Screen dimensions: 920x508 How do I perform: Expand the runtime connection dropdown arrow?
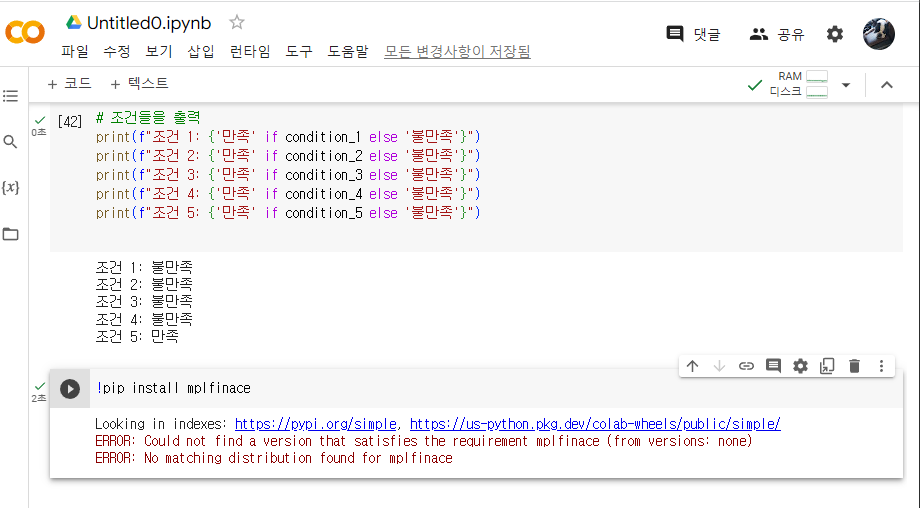(x=845, y=85)
